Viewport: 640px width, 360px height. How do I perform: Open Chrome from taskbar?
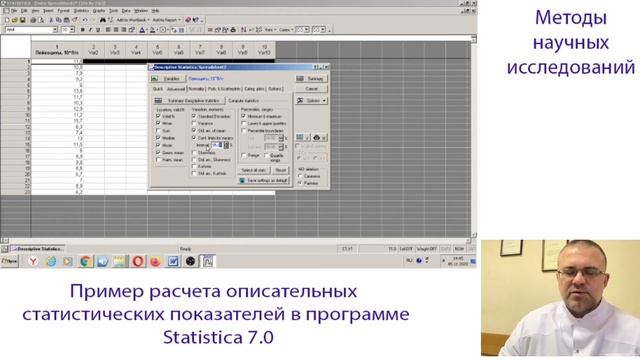pos(85,261)
